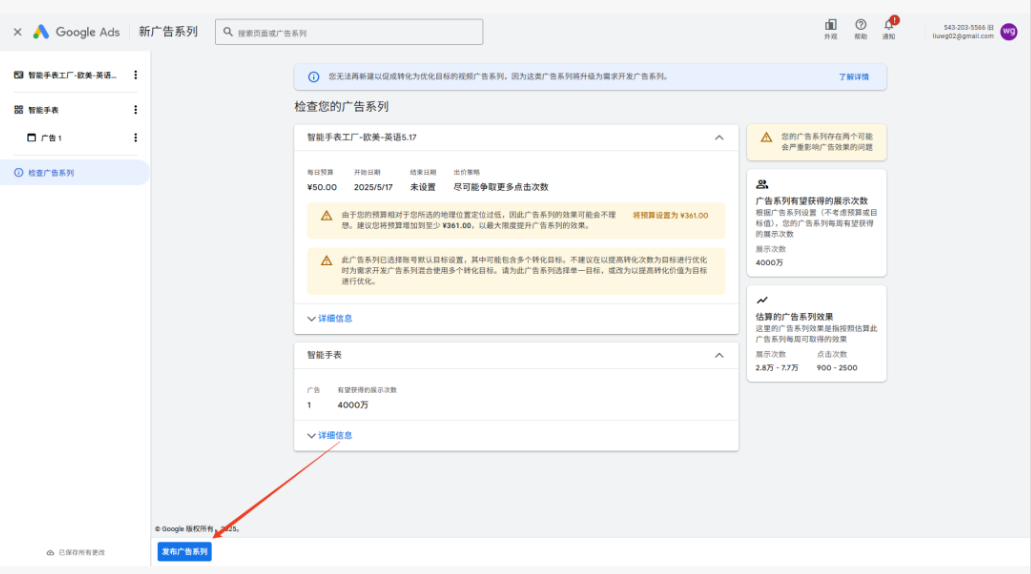Click the trend line icon in estimate card
The height and width of the screenshot is (574, 1031).
[x=762, y=300]
